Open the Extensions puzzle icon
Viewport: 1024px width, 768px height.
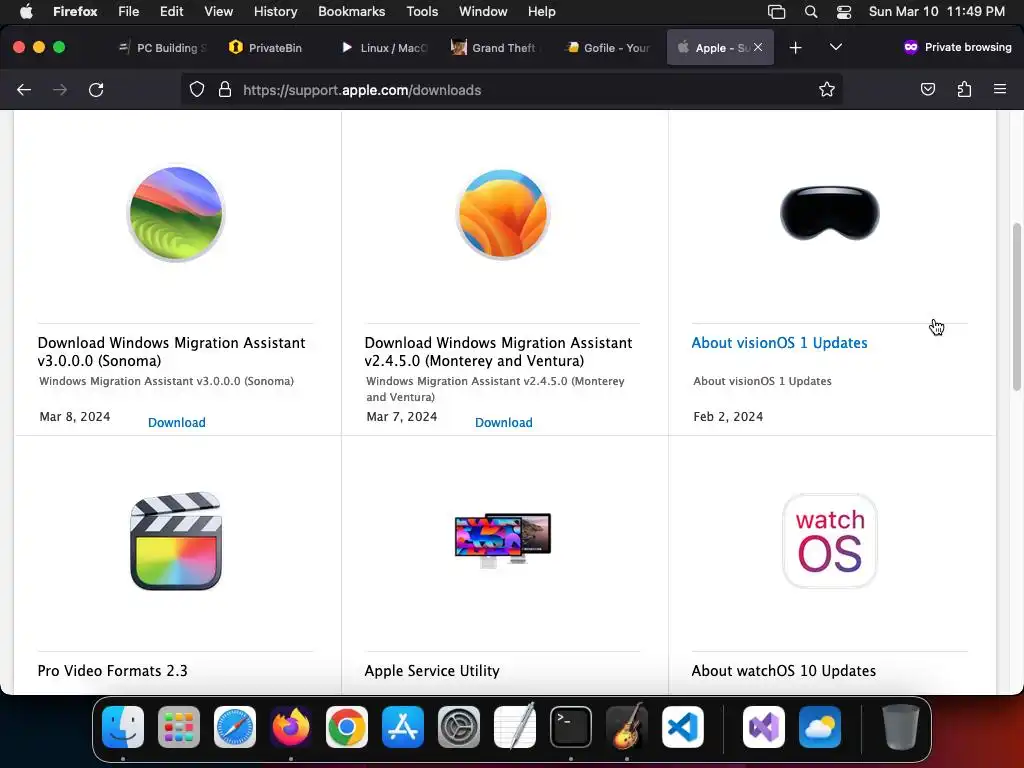964,89
